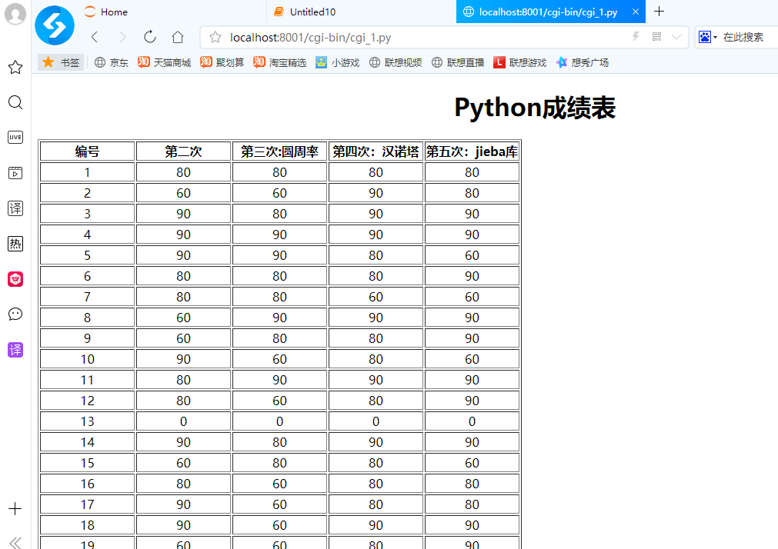Screen dimensions: 778x549
Task: Click 汉诺塔 score in row 7
Action: (376, 297)
